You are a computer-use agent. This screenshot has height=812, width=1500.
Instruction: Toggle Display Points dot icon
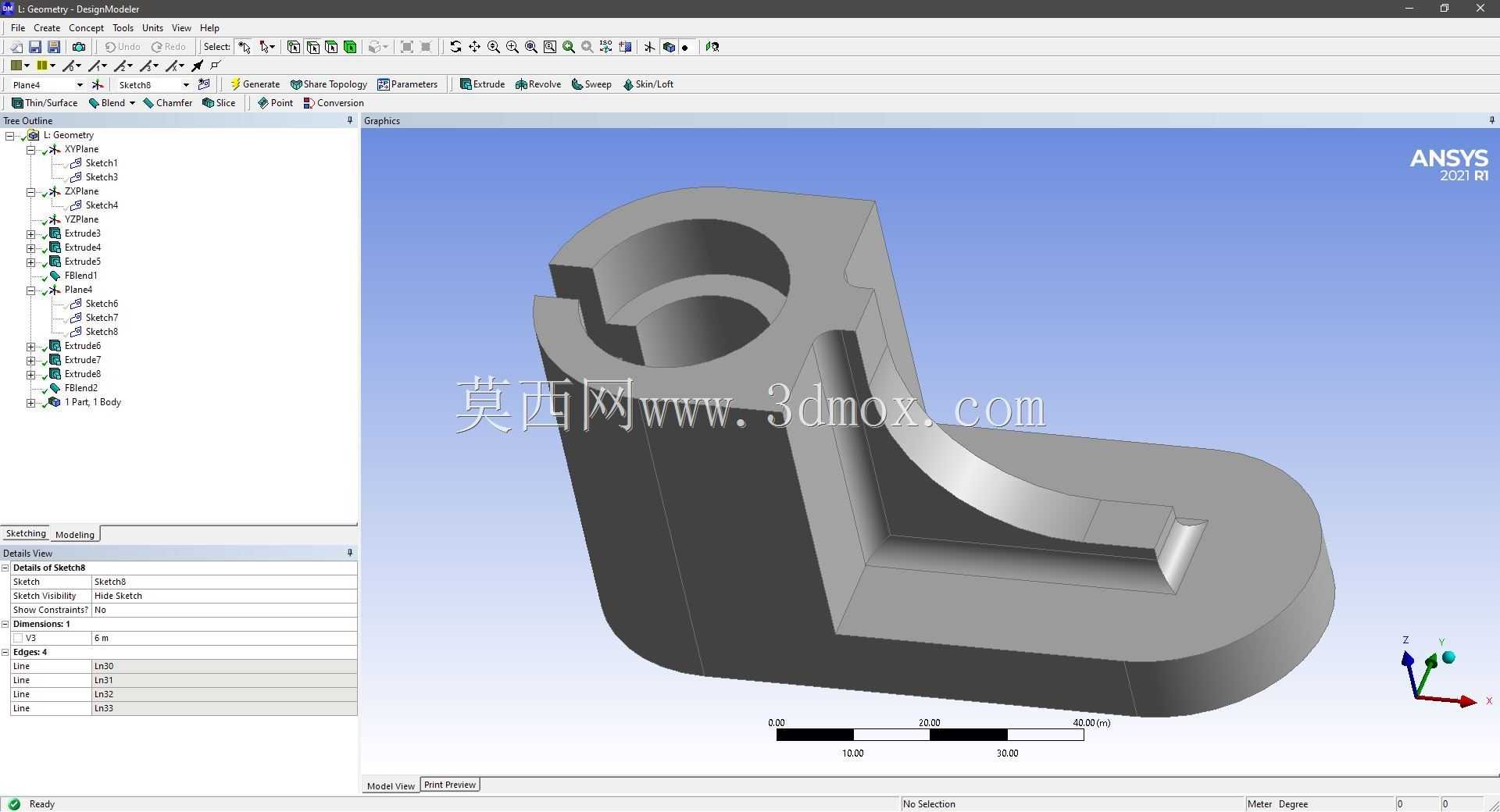point(685,47)
